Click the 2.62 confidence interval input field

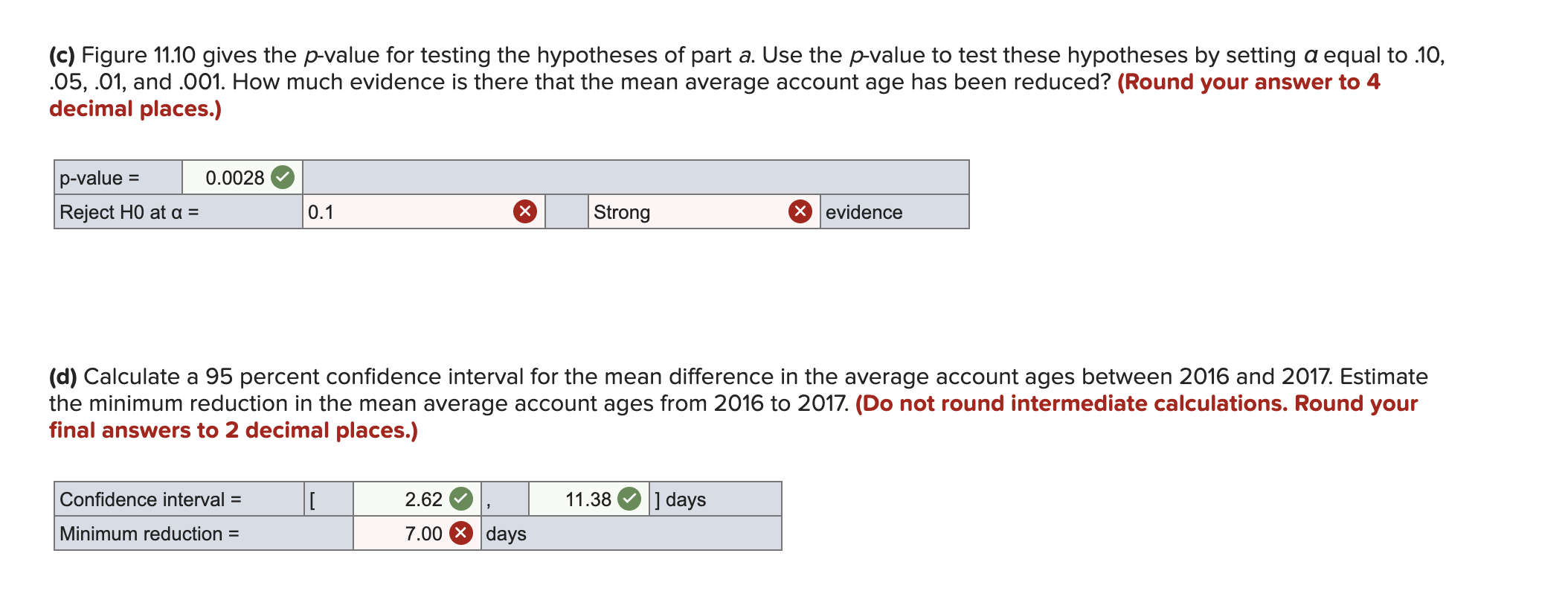(x=409, y=499)
